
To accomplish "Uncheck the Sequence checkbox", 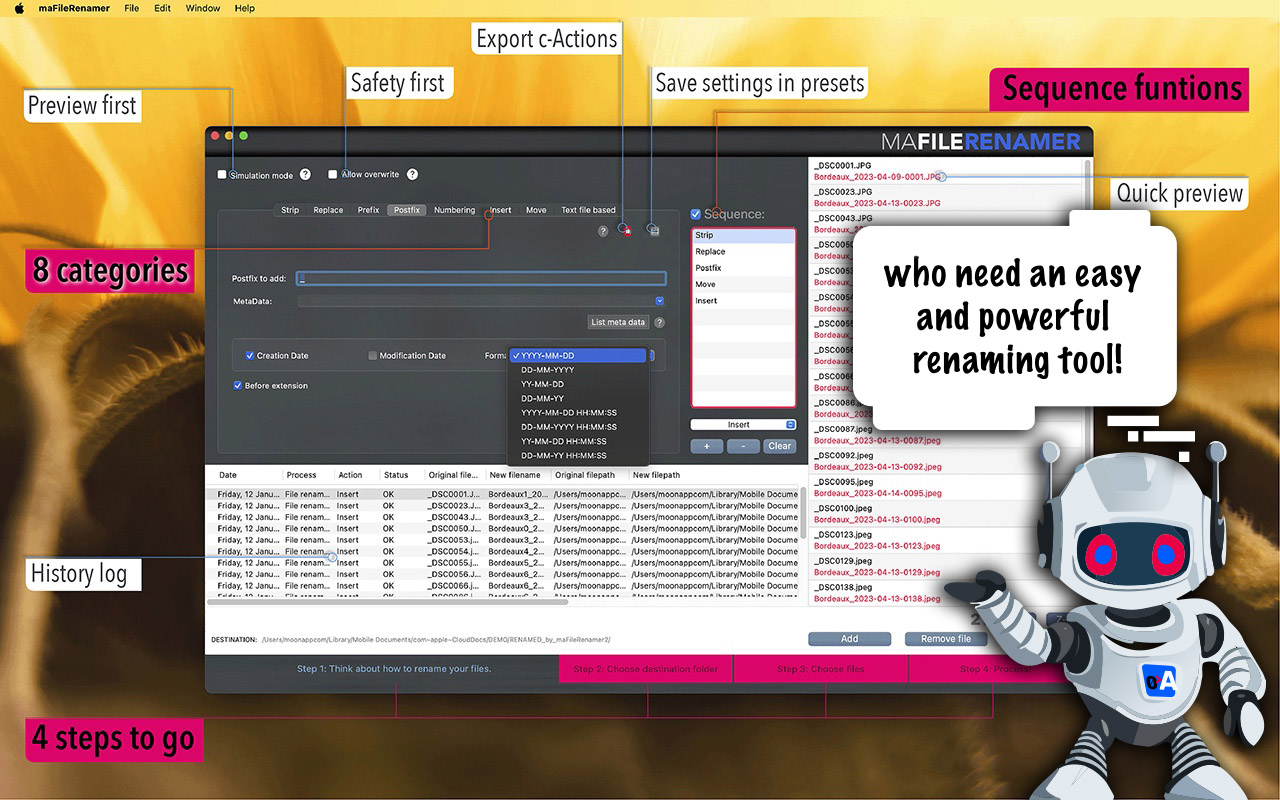I will [696, 214].
